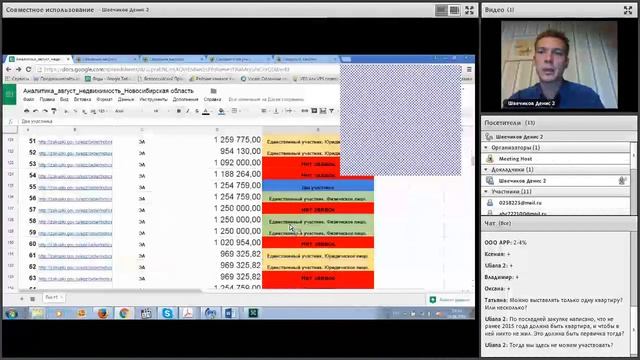
Task: Click the insert chart icon
Action: pyautogui.click(x=322, y=111)
